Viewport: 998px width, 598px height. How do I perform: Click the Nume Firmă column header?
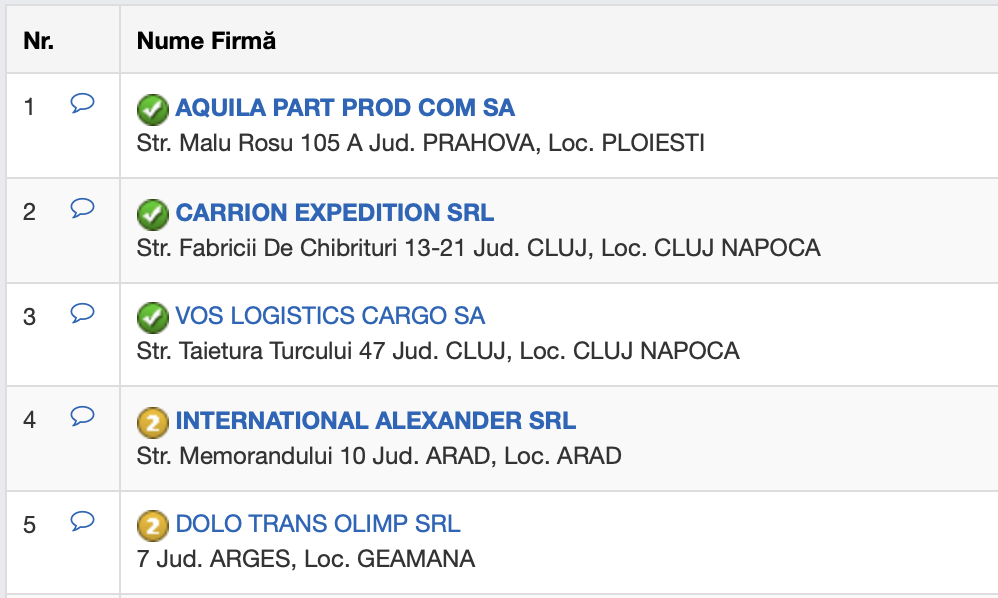coord(206,41)
